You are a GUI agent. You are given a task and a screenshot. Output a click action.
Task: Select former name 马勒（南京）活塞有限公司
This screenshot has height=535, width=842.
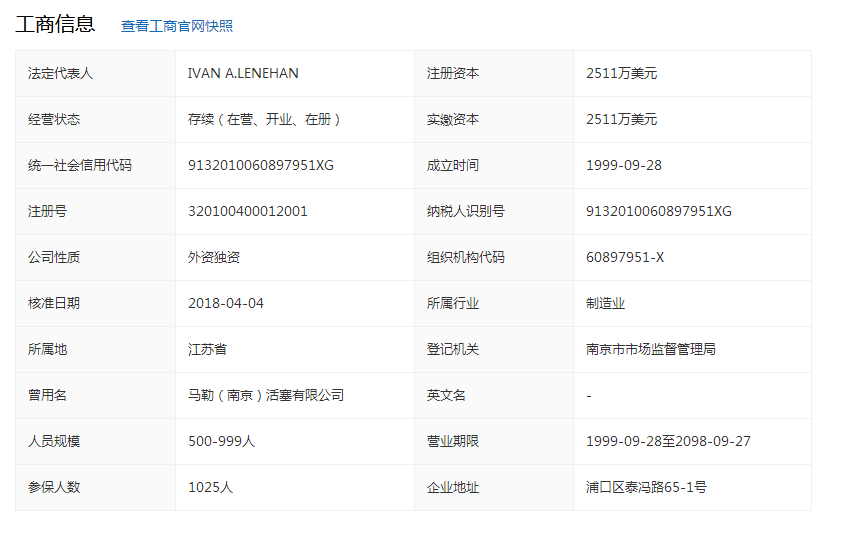click(266, 395)
